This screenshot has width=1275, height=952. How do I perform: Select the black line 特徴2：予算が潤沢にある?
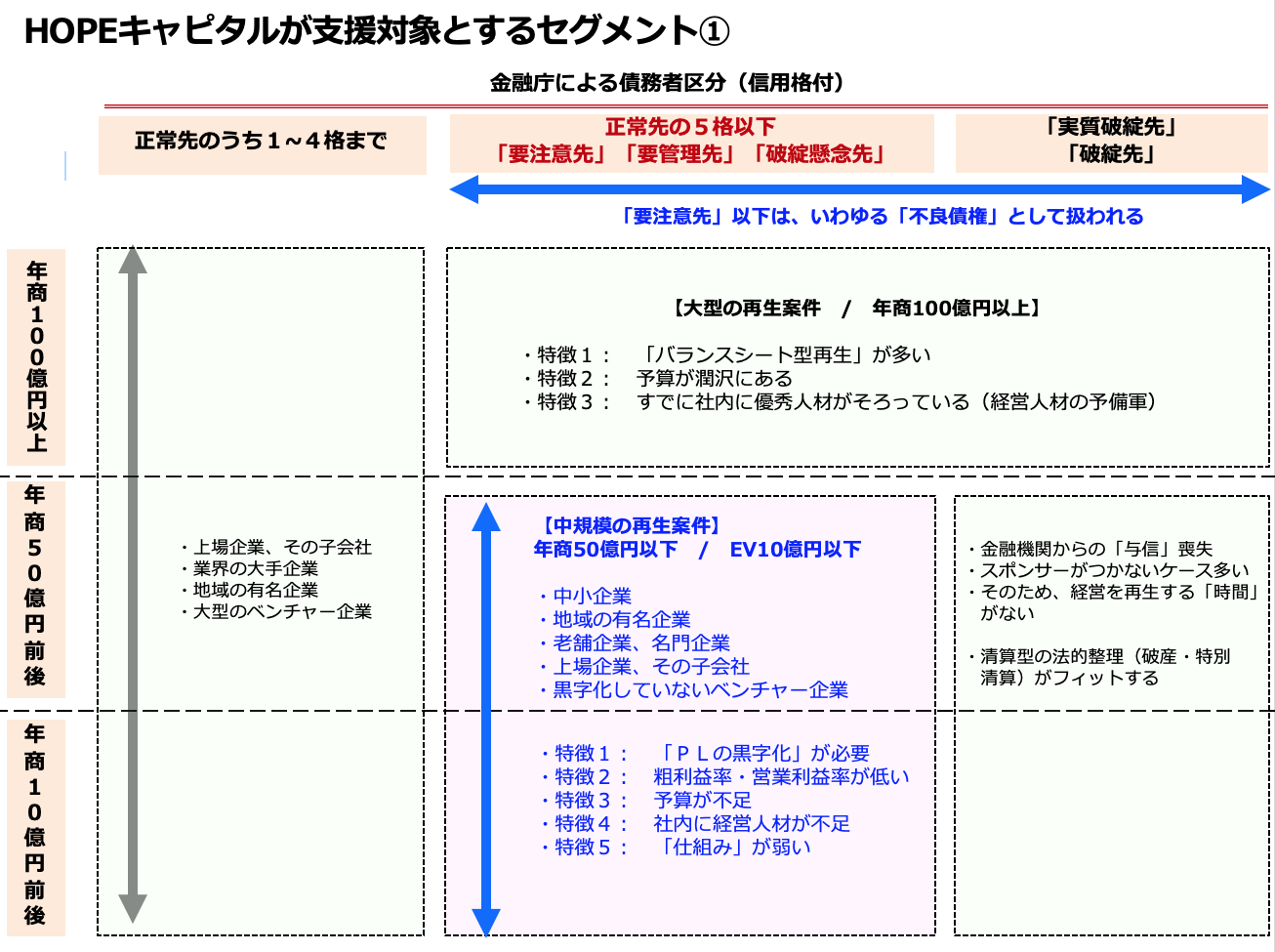click(658, 379)
